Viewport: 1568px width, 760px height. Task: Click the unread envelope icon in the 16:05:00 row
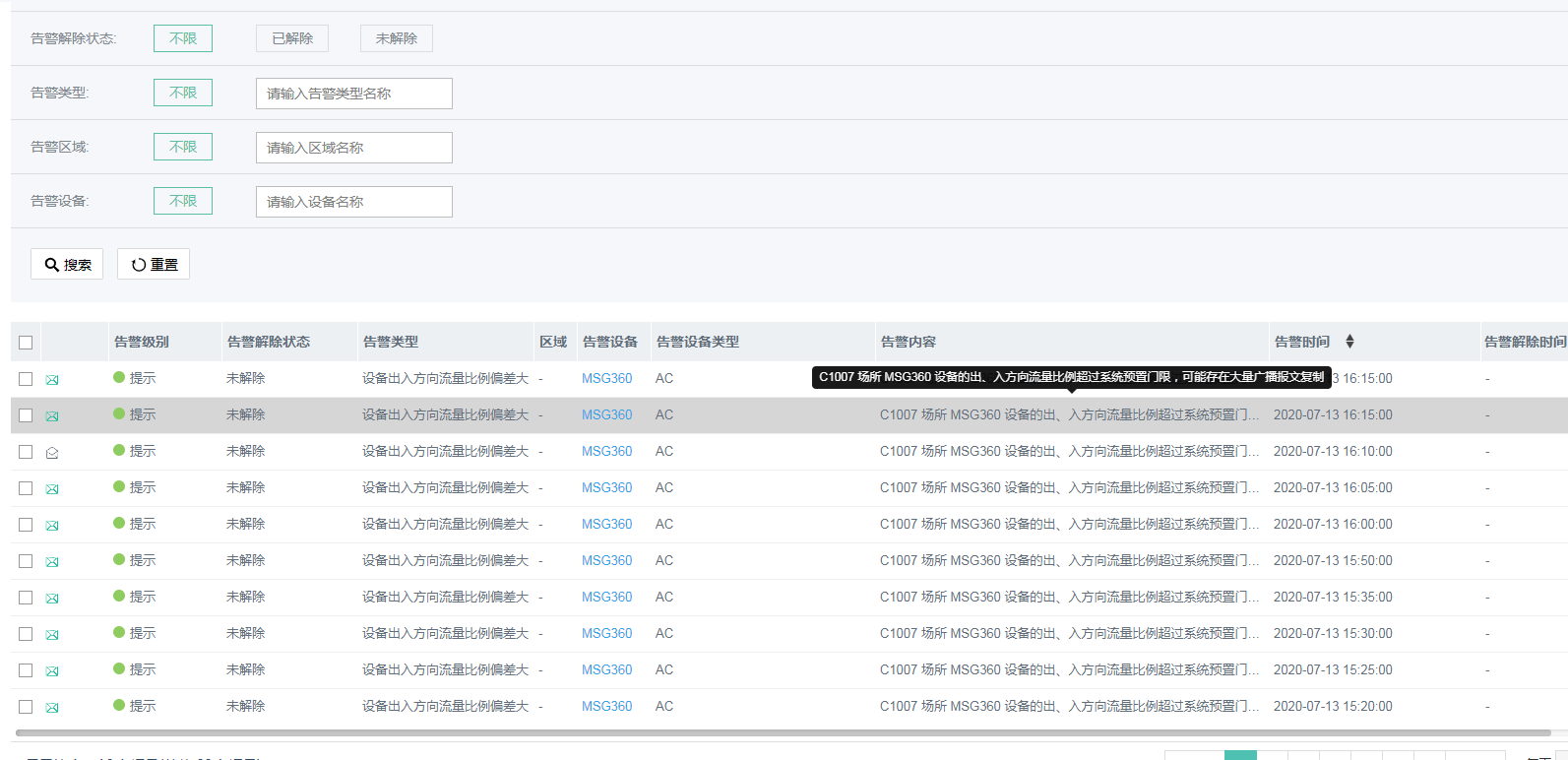[52, 489]
